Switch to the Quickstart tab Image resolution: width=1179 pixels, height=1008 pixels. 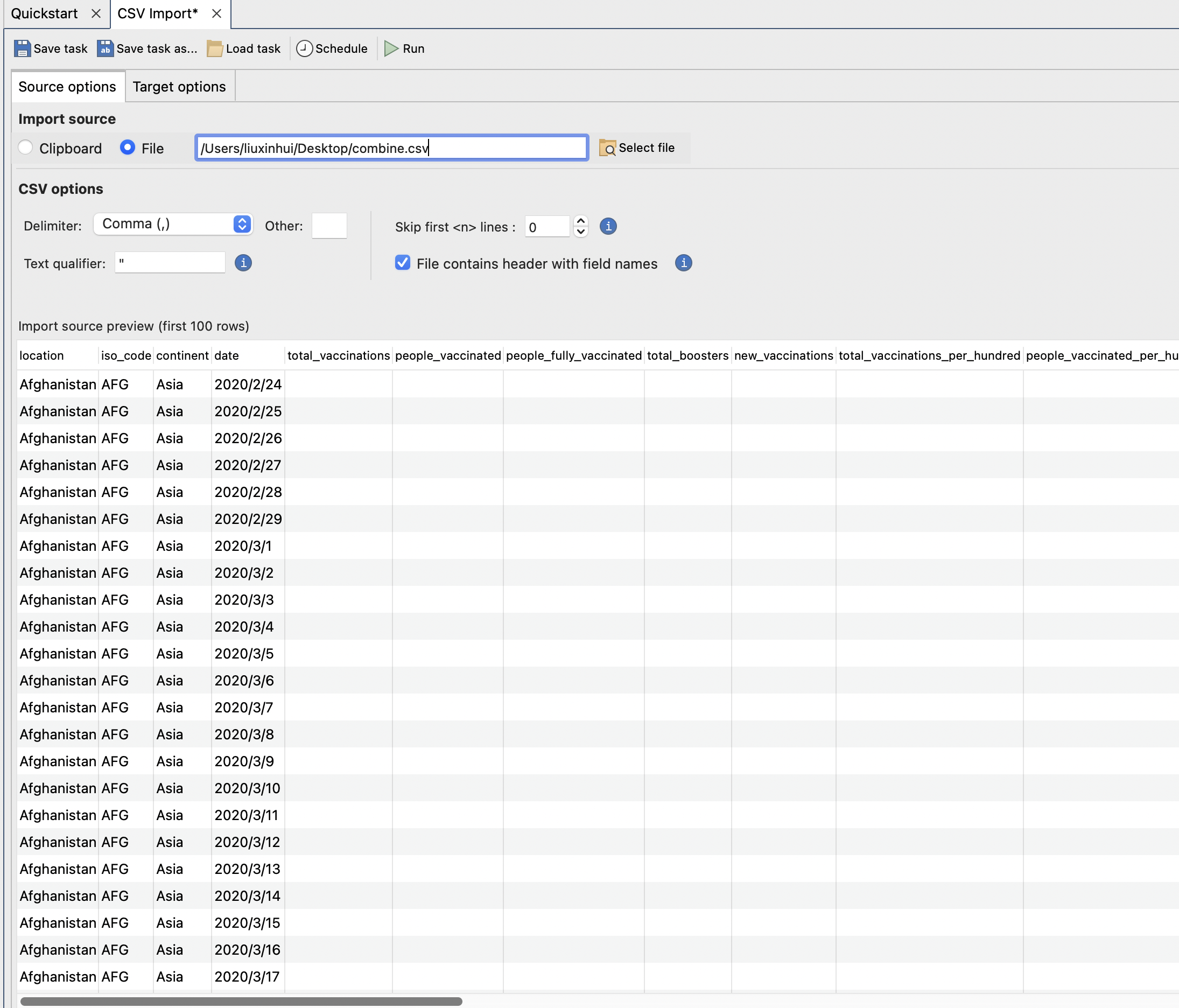click(x=44, y=13)
